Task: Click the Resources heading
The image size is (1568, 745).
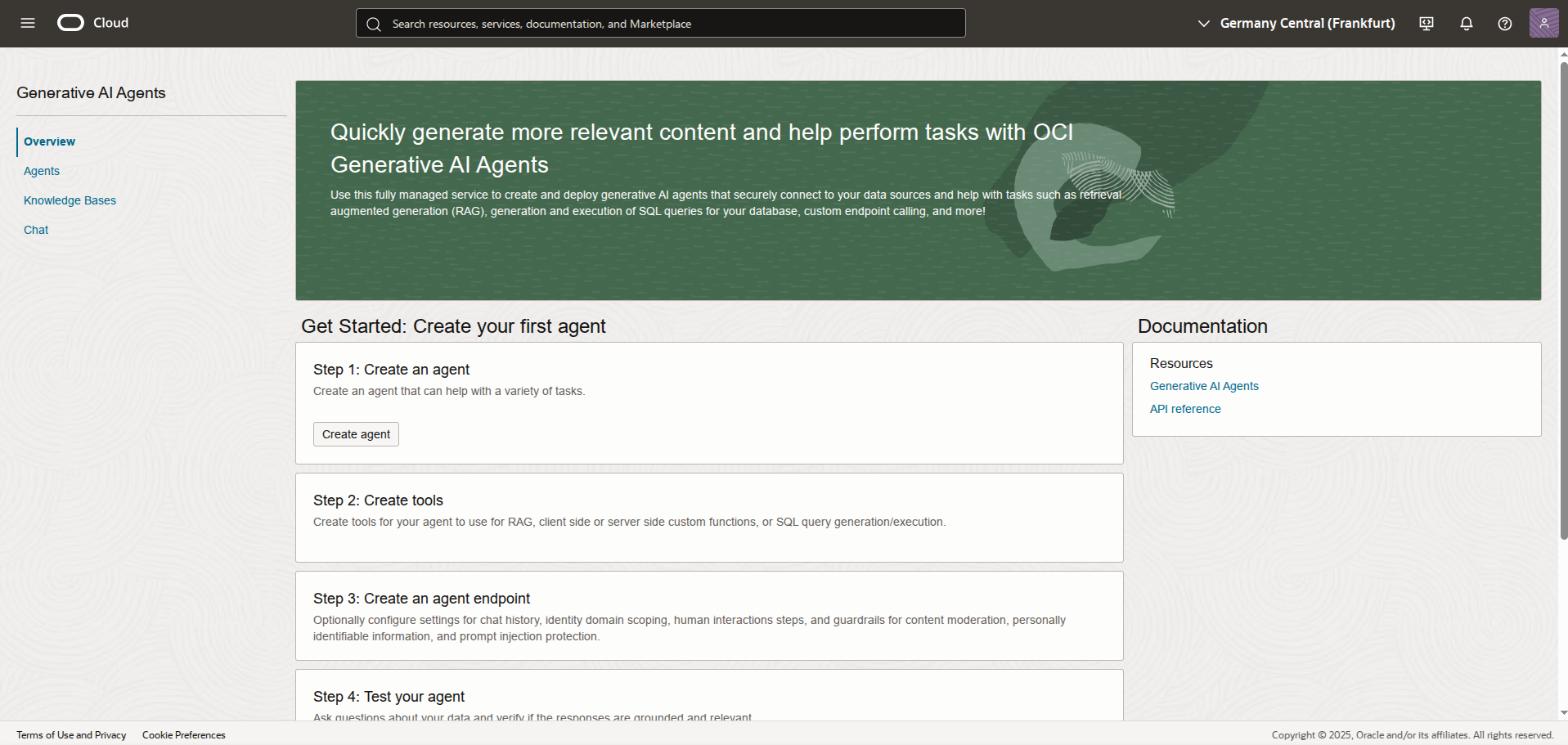Action: 1181,363
